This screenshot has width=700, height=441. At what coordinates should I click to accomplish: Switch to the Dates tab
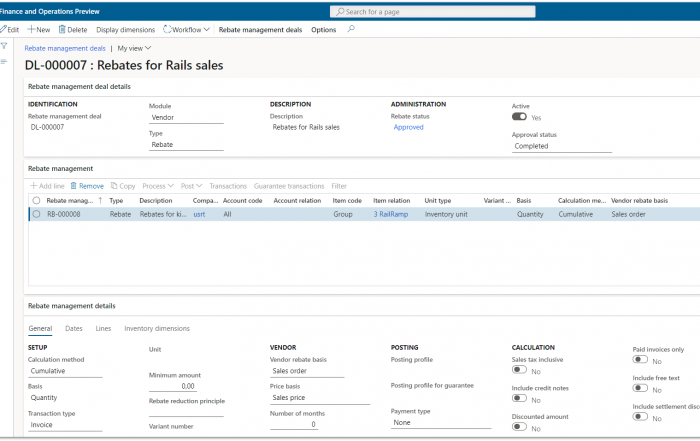coord(74,329)
